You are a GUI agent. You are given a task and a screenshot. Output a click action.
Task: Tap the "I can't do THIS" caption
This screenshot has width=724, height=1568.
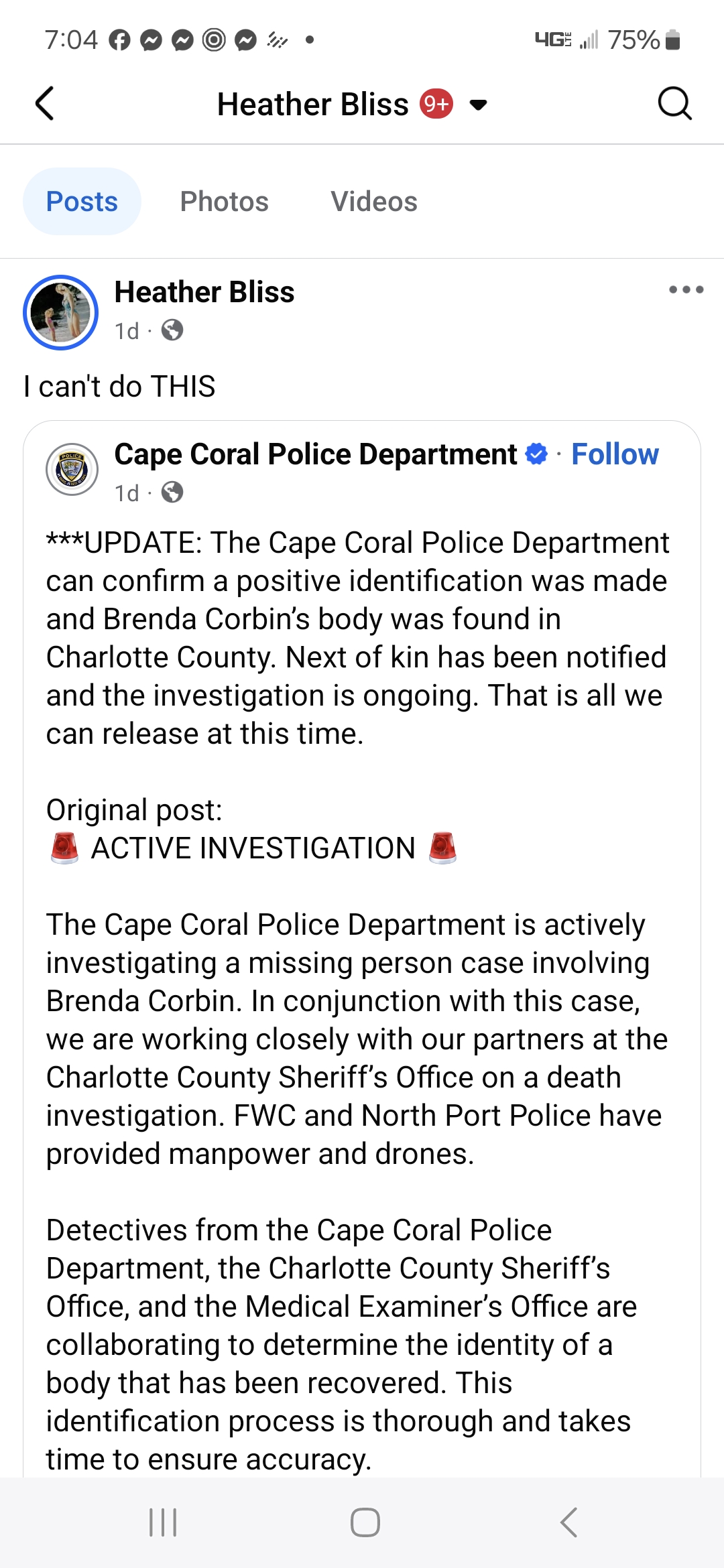tap(119, 387)
